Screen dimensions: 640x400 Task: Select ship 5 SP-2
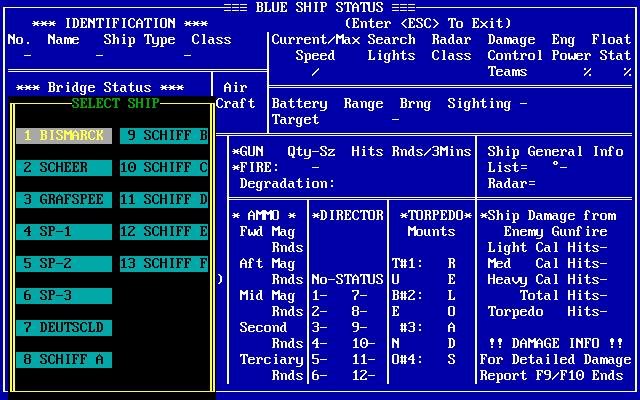[64, 264]
